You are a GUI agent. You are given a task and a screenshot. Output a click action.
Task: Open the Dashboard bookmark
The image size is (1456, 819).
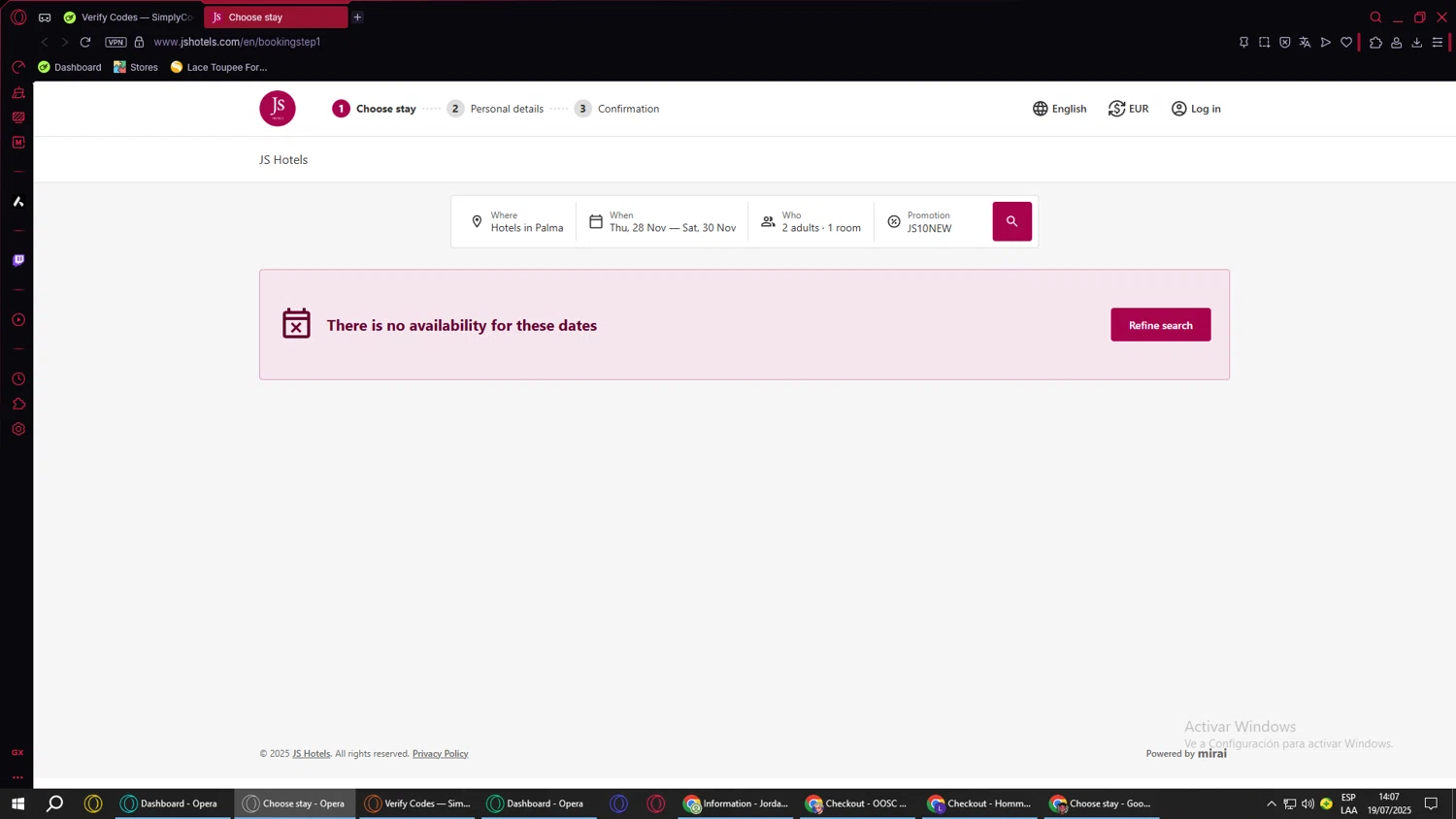coord(69,67)
